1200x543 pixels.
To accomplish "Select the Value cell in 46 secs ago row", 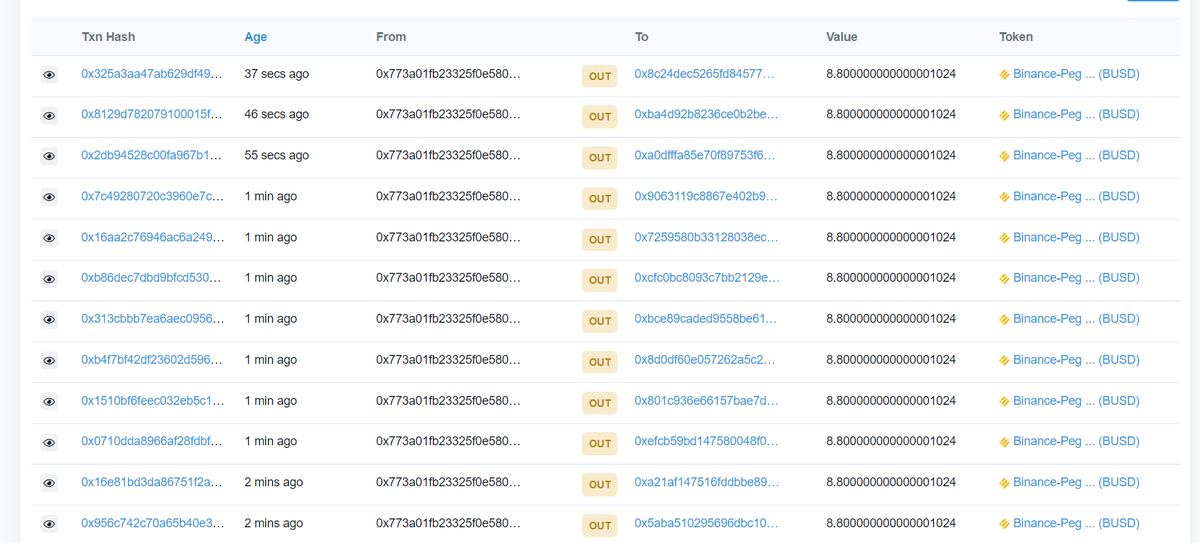I will 891,115.
